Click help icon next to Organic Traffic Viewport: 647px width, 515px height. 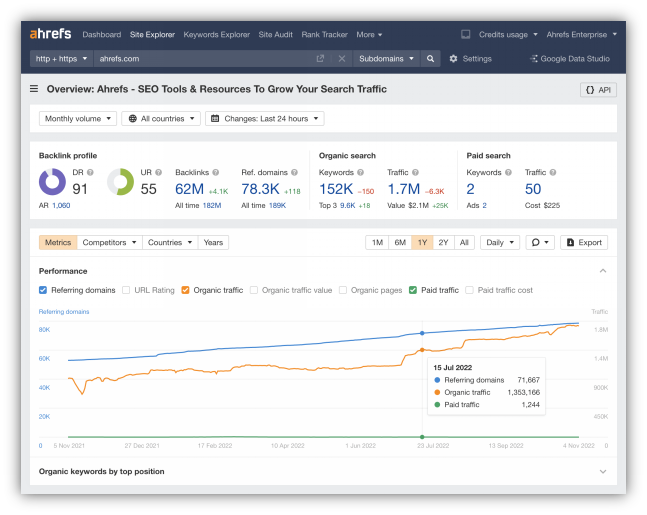415,172
